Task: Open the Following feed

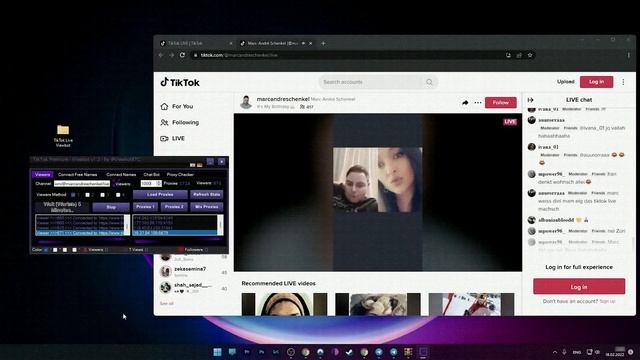Action: pyautogui.click(x=180, y=122)
